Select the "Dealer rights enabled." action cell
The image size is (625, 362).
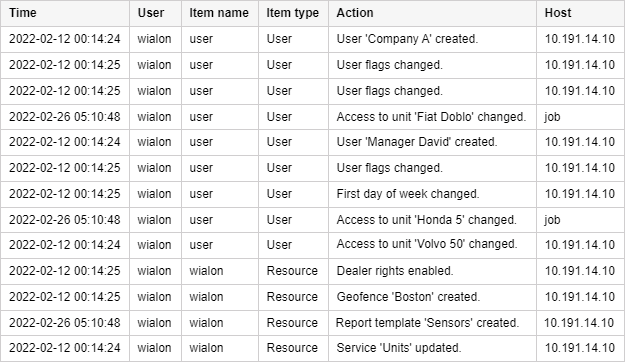click(432, 271)
